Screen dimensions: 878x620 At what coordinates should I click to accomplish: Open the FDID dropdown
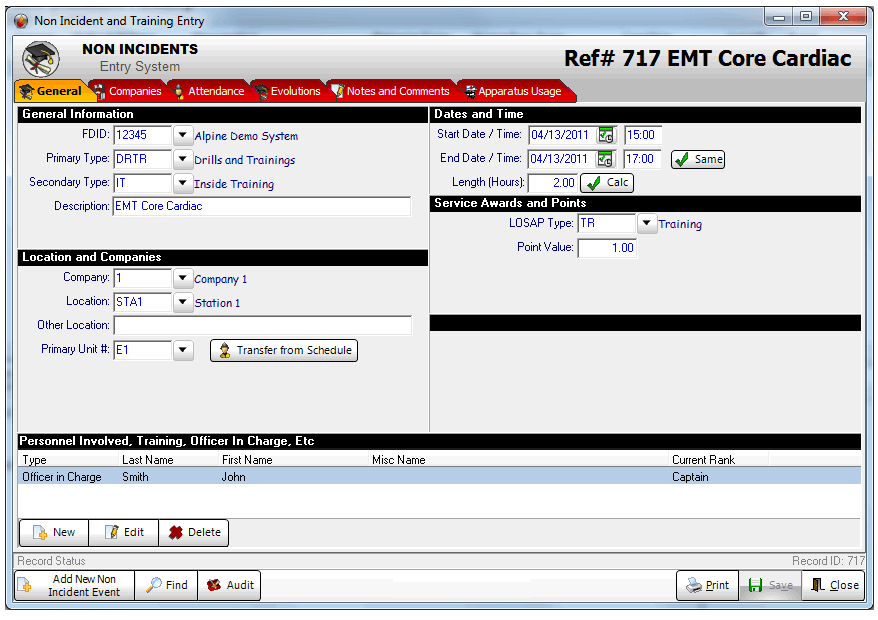[x=182, y=135]
